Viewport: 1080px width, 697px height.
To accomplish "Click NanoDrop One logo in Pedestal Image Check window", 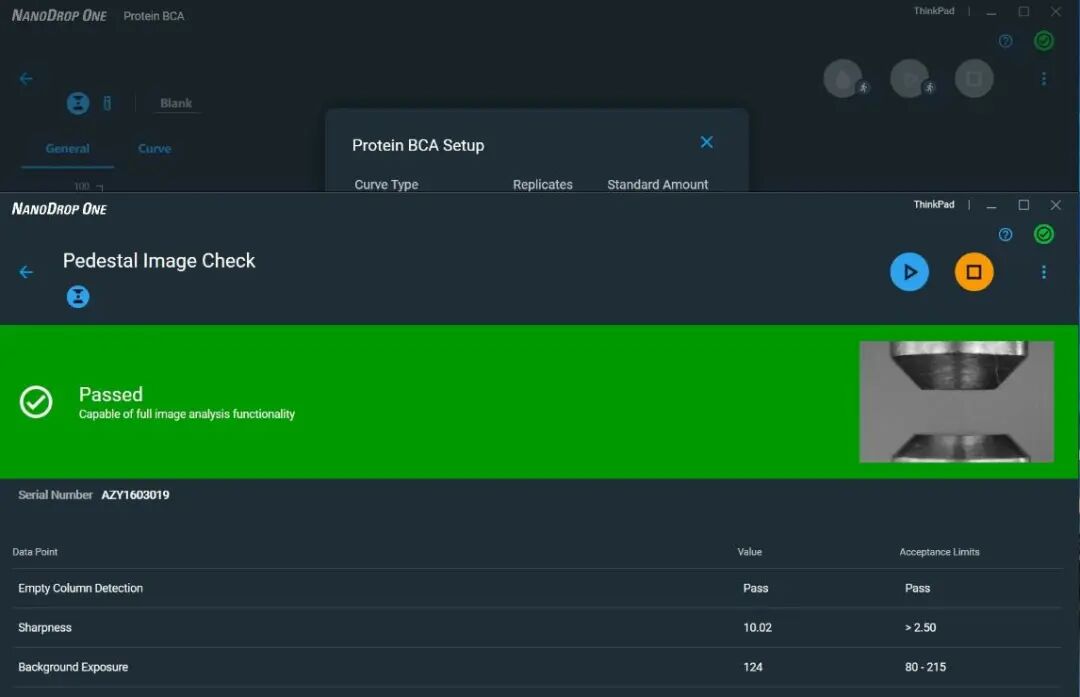I will tap(59, 209).
